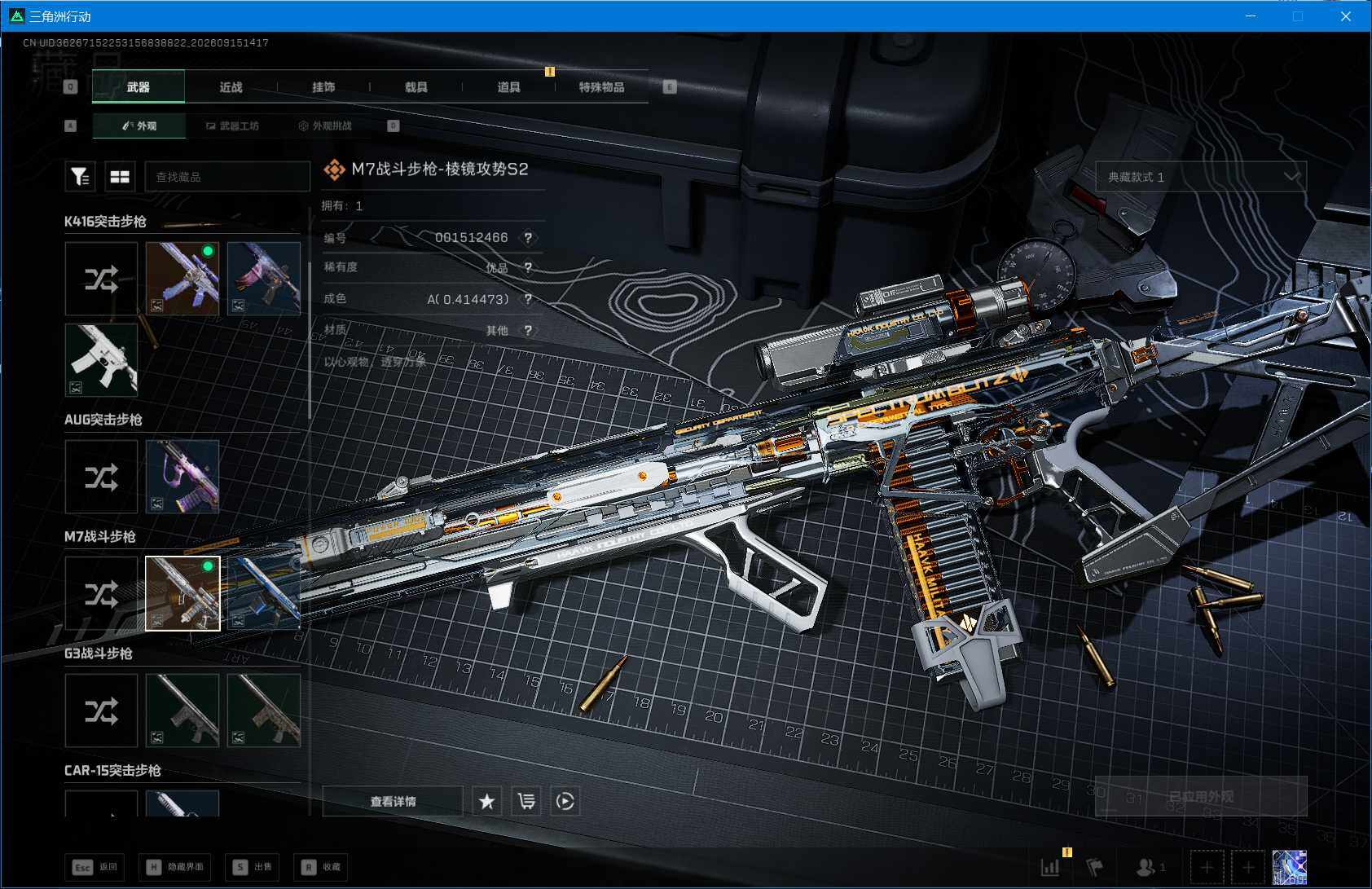Click the H 隐藏界面 button

(x=176, y=867)
